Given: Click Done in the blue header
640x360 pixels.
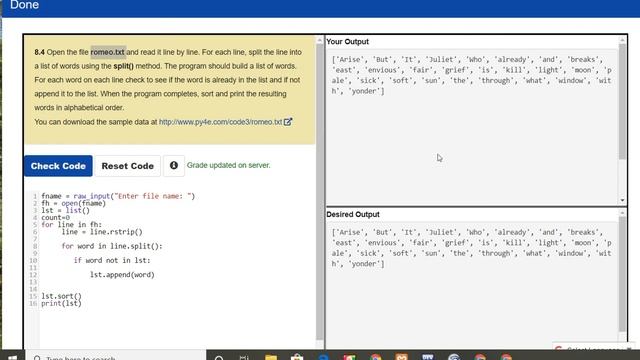Looking at the screenshot, I should coord(24,5).
